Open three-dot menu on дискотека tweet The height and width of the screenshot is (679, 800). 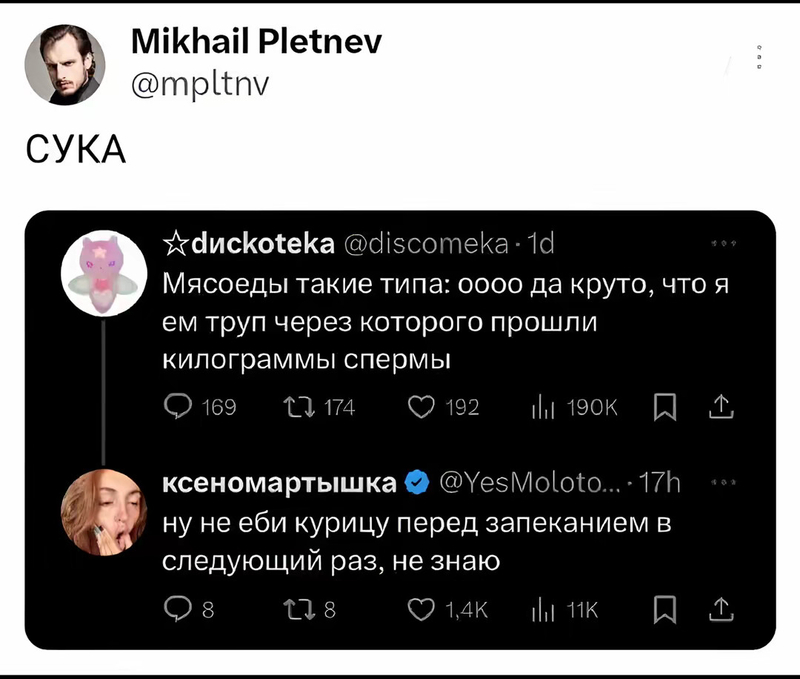tap(724, 244)
